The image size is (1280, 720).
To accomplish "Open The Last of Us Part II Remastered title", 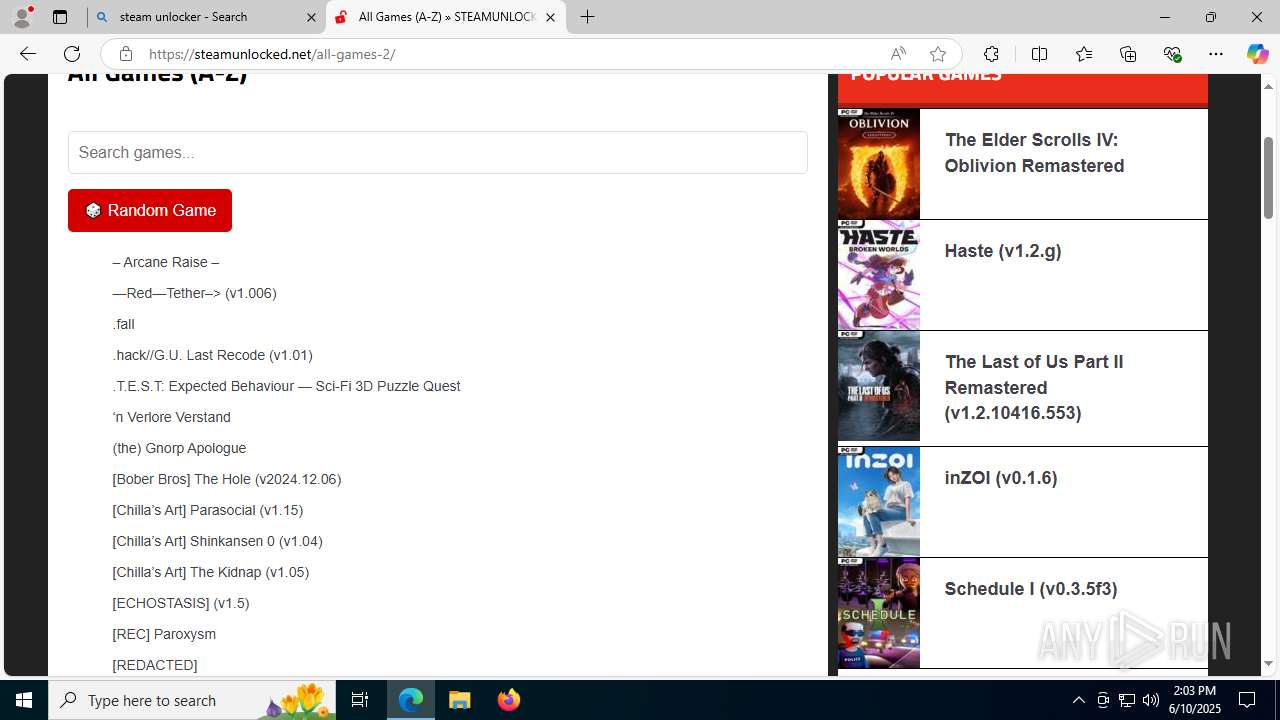I will tap(1034, 387).
